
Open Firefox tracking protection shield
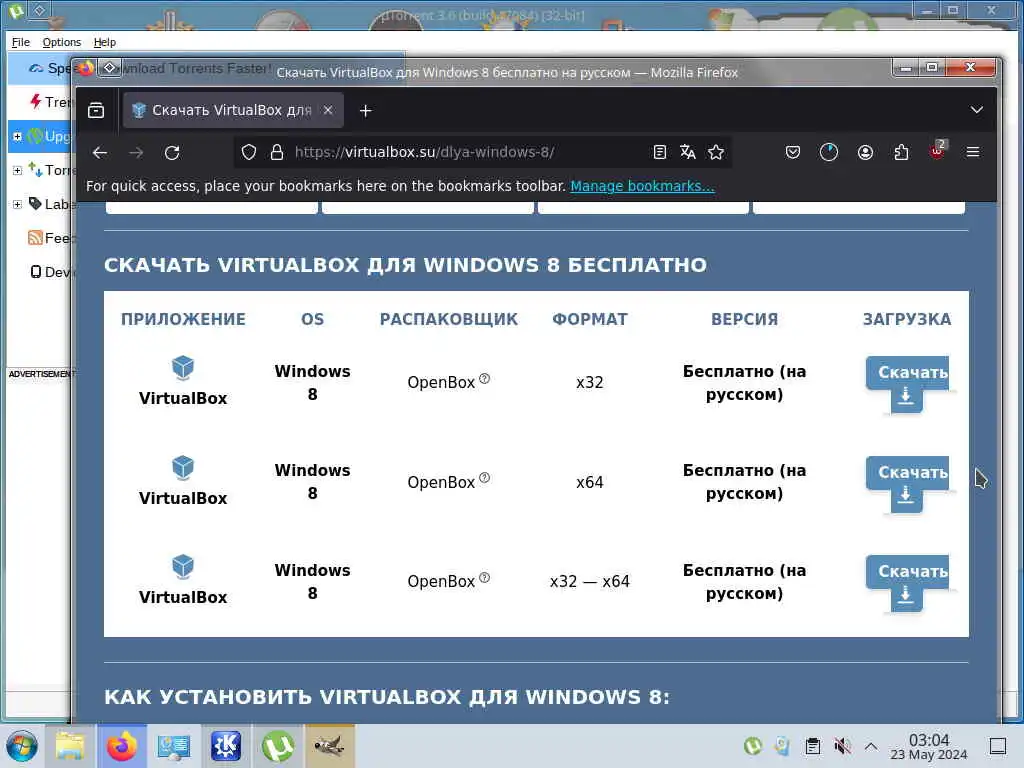point(249,152)
